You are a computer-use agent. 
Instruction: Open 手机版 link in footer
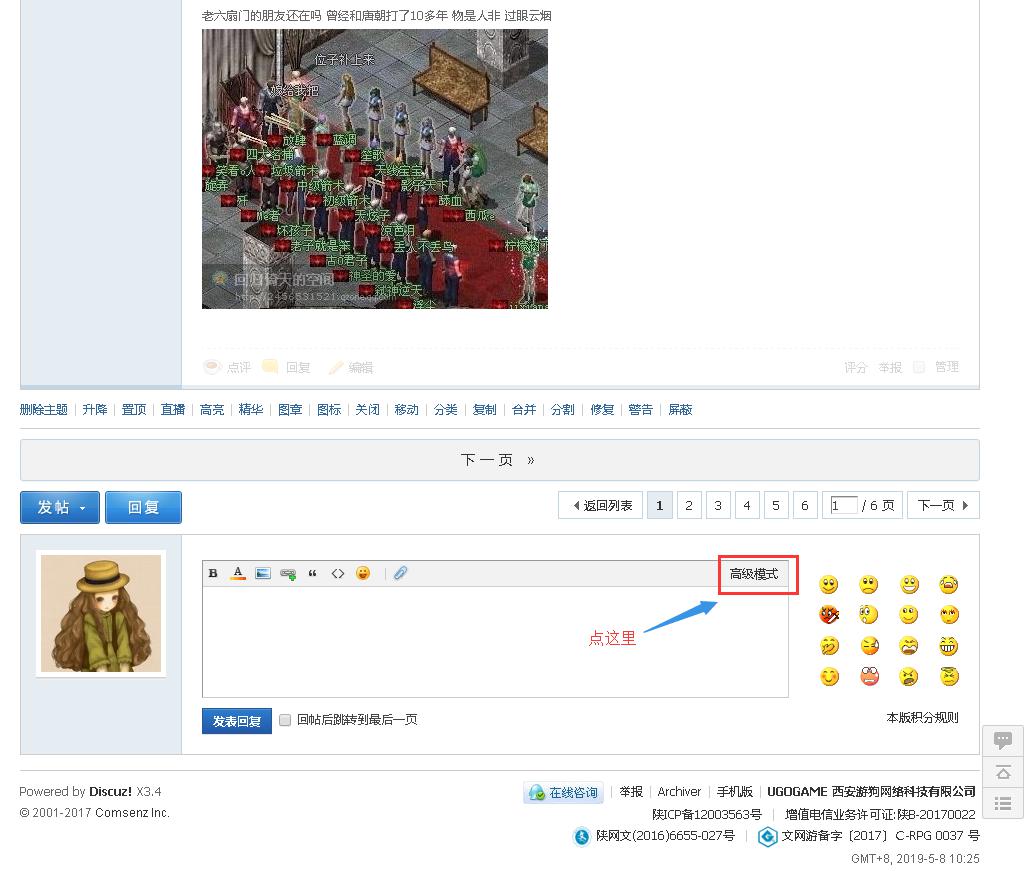[x=735, y=791]
